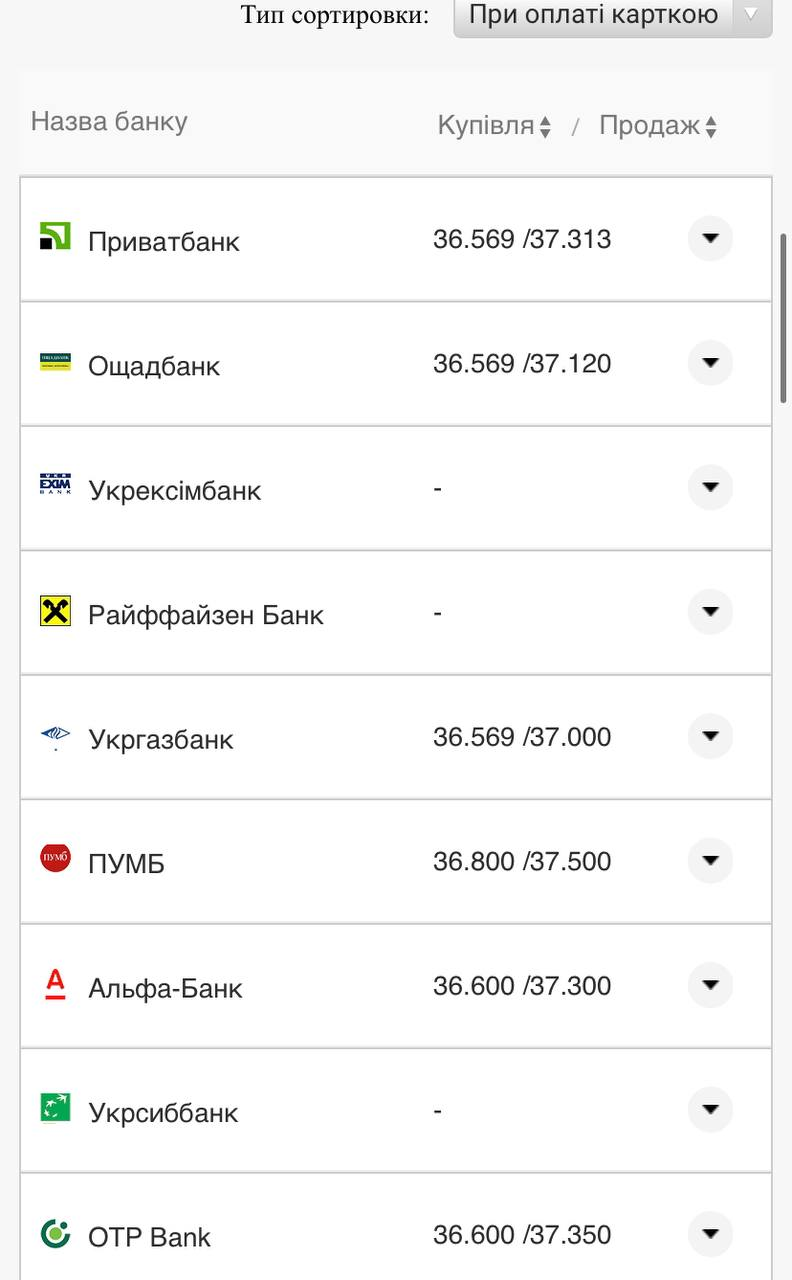This screenshot has height=1280, width=792.
Task: Expand the ПУМБ rate details
Action: coord(710,860)
